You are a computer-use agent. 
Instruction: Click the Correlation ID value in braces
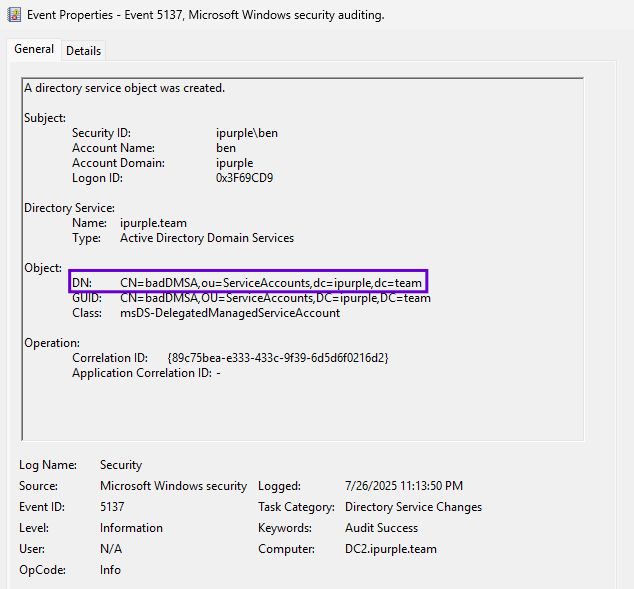278,358
